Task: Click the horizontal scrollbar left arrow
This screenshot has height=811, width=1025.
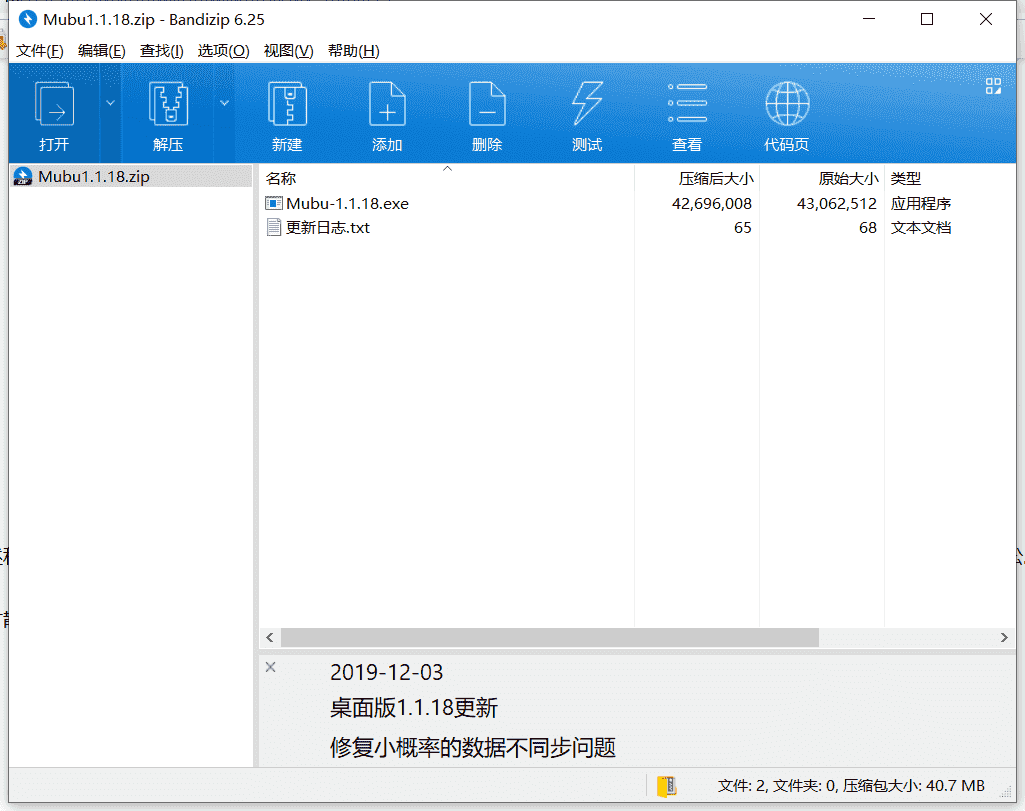Action: 269,637
